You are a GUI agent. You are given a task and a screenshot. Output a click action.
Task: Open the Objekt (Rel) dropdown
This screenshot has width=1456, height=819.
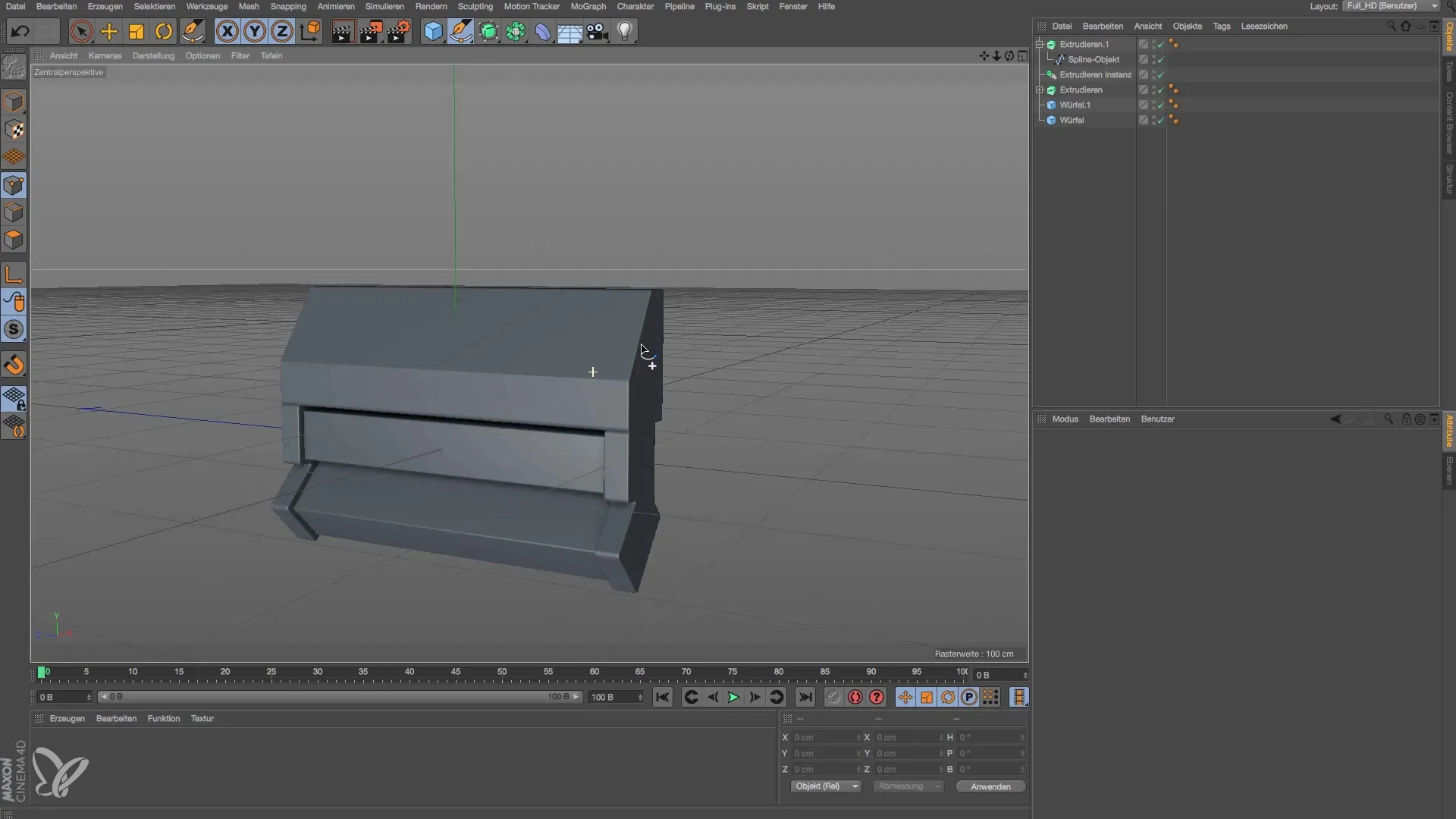pos(825,786)
